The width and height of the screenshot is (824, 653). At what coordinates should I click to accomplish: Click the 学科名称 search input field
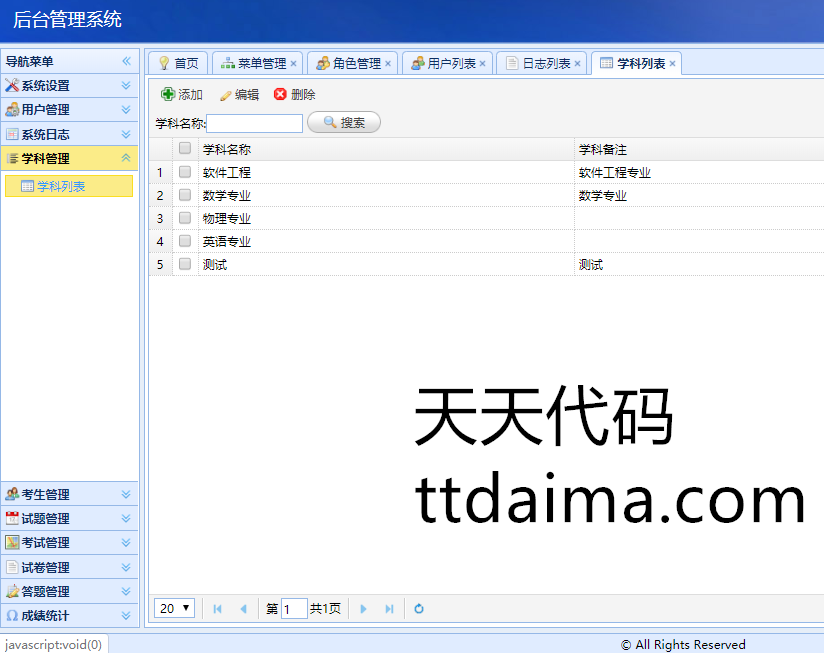[x=254, y=124]
